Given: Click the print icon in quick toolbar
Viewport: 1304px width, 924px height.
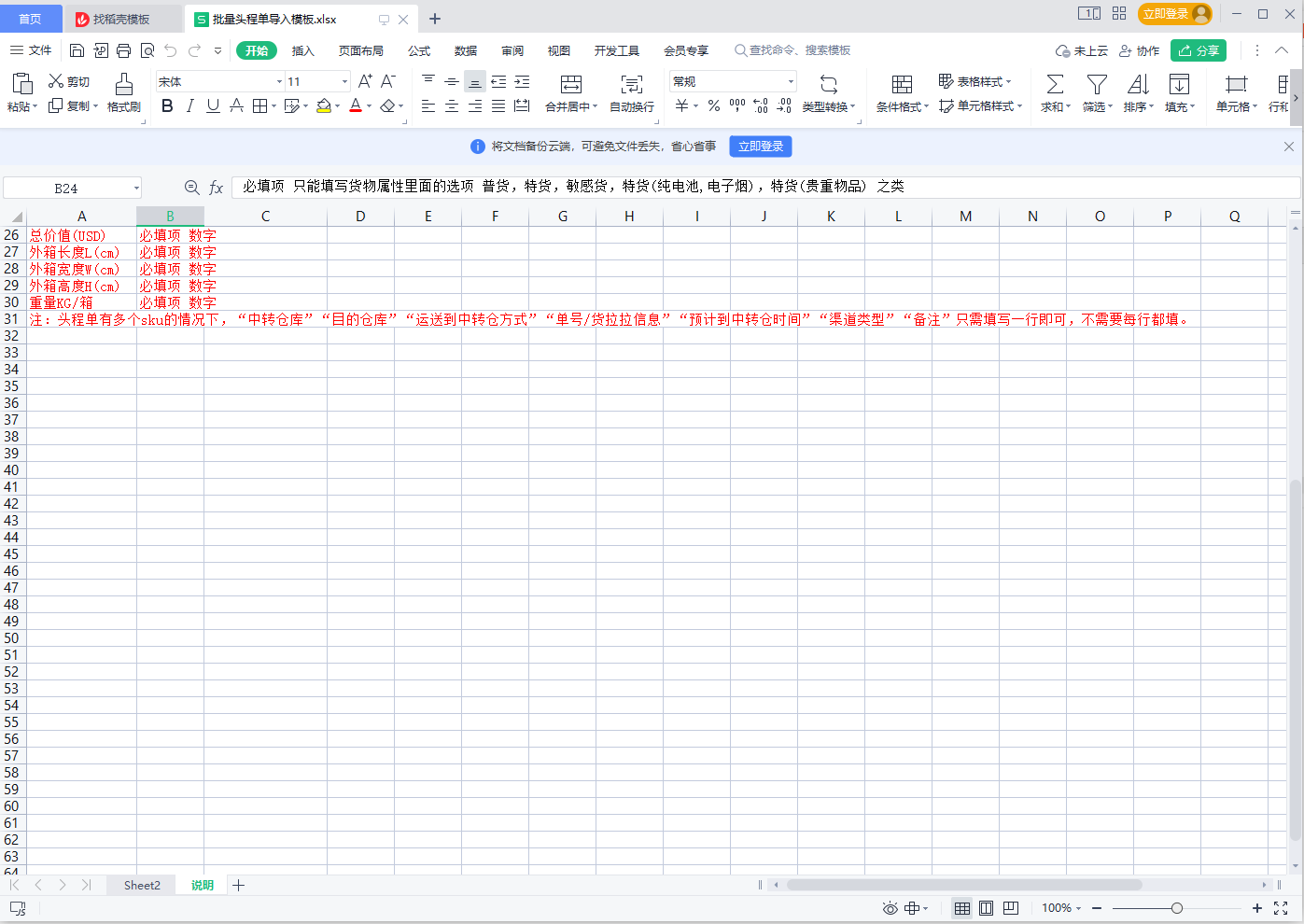Looking at the screenshot, I should (x=123, y=50).
